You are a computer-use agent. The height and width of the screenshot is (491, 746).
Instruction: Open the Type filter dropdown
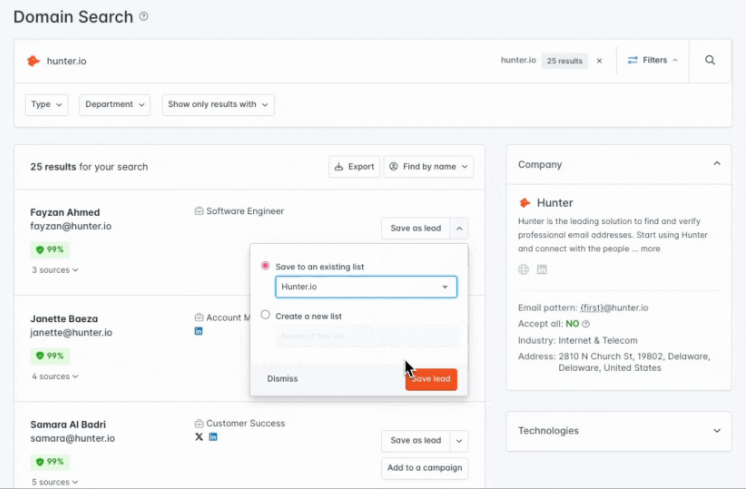pyautogui.click(x=47, y=105)
